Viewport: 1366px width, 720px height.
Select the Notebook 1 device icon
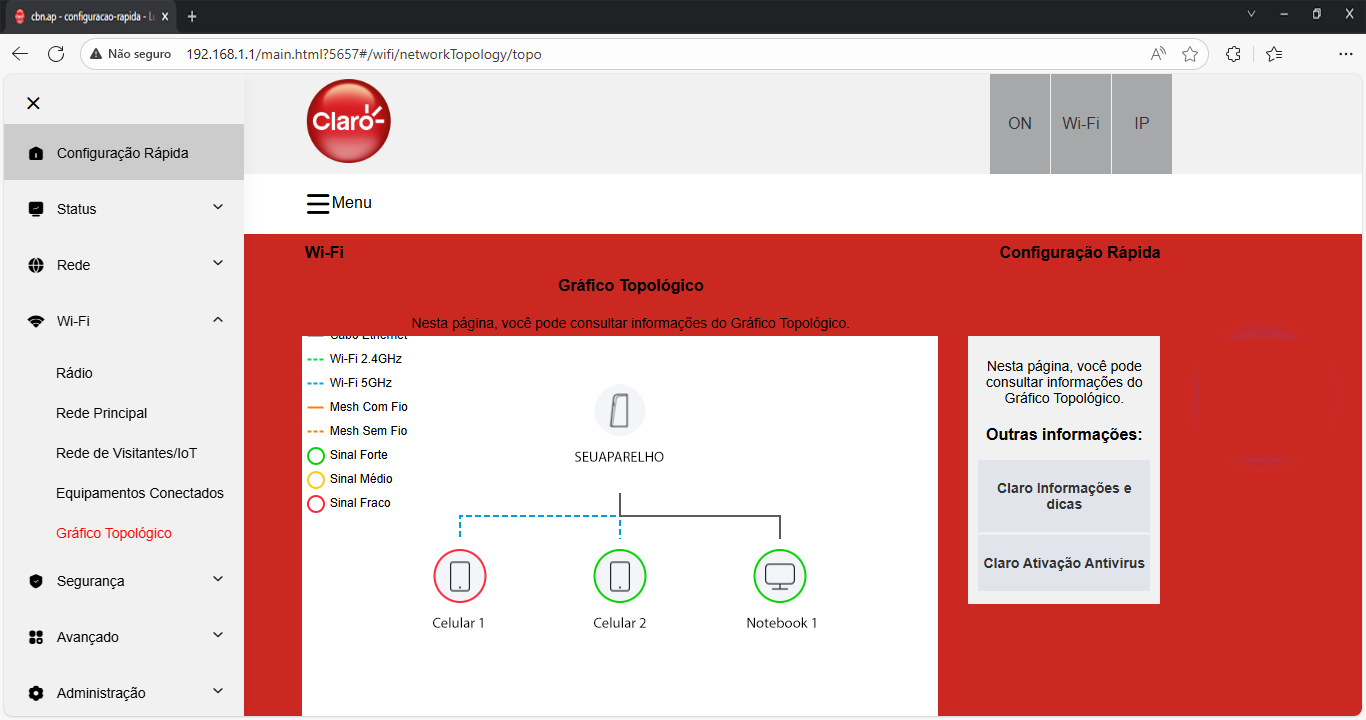point(779,576)
